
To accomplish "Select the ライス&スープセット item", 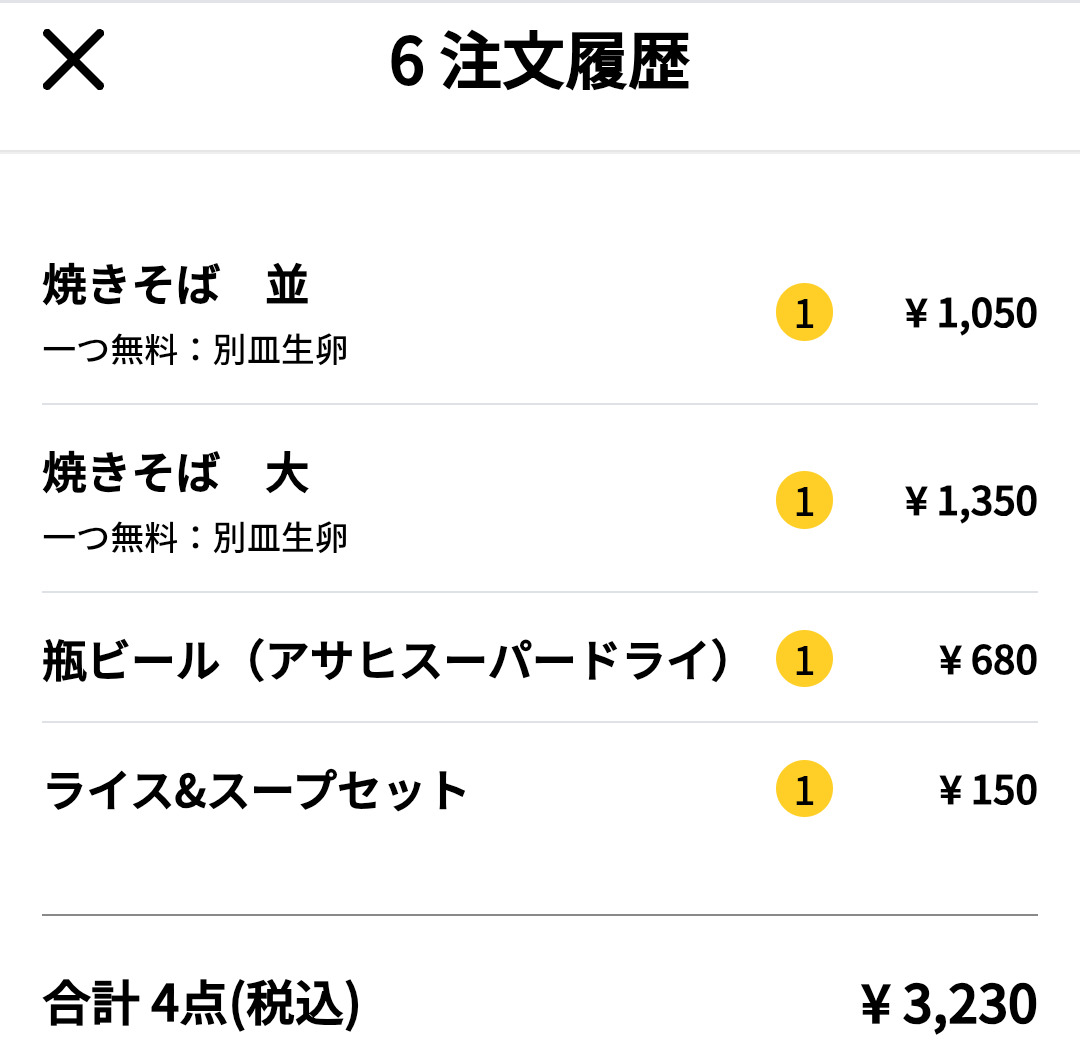I will coord(256,790).
